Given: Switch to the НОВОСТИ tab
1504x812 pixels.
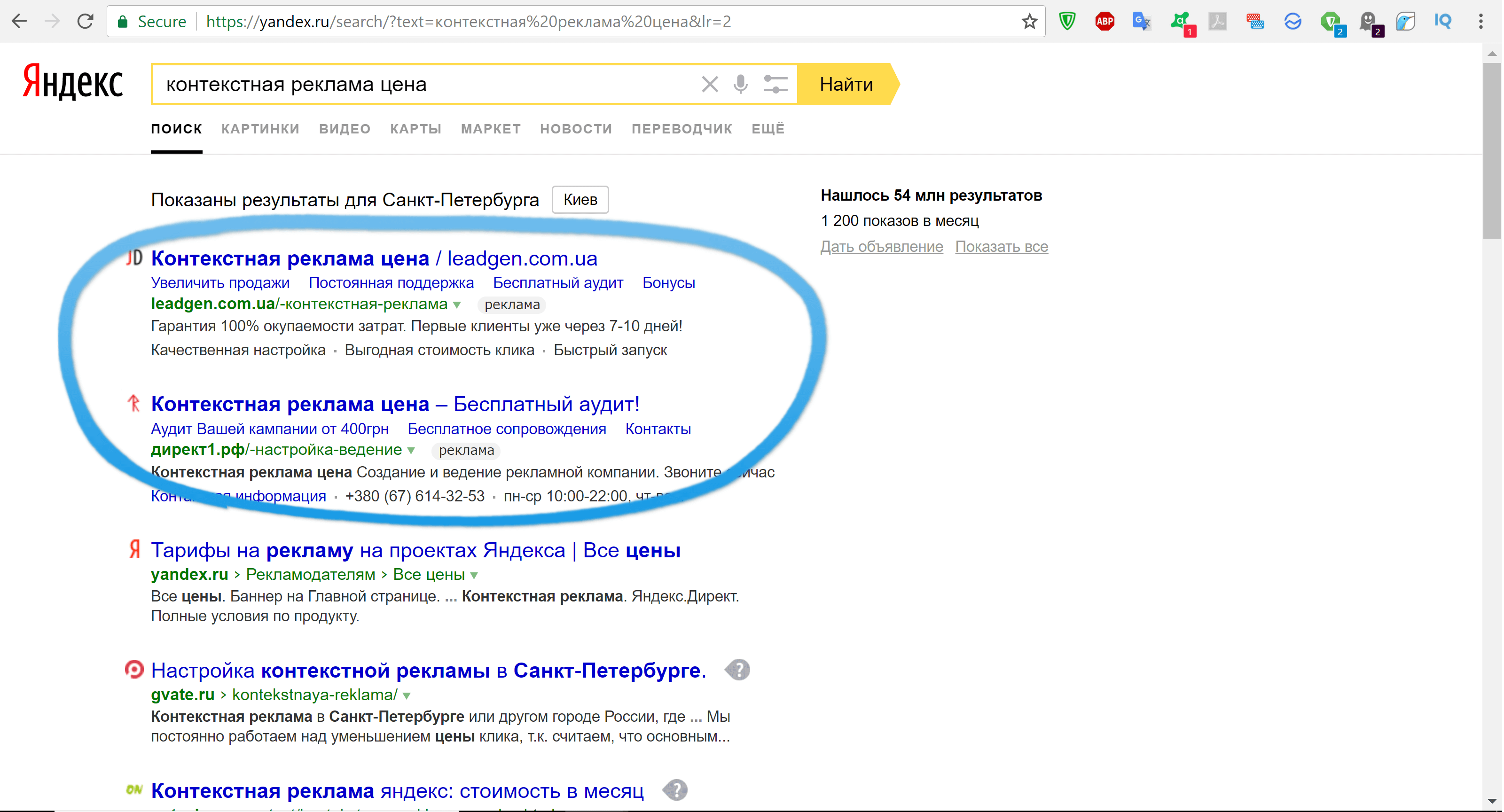Looking at the screenshot, I should (x=576, y=129).
